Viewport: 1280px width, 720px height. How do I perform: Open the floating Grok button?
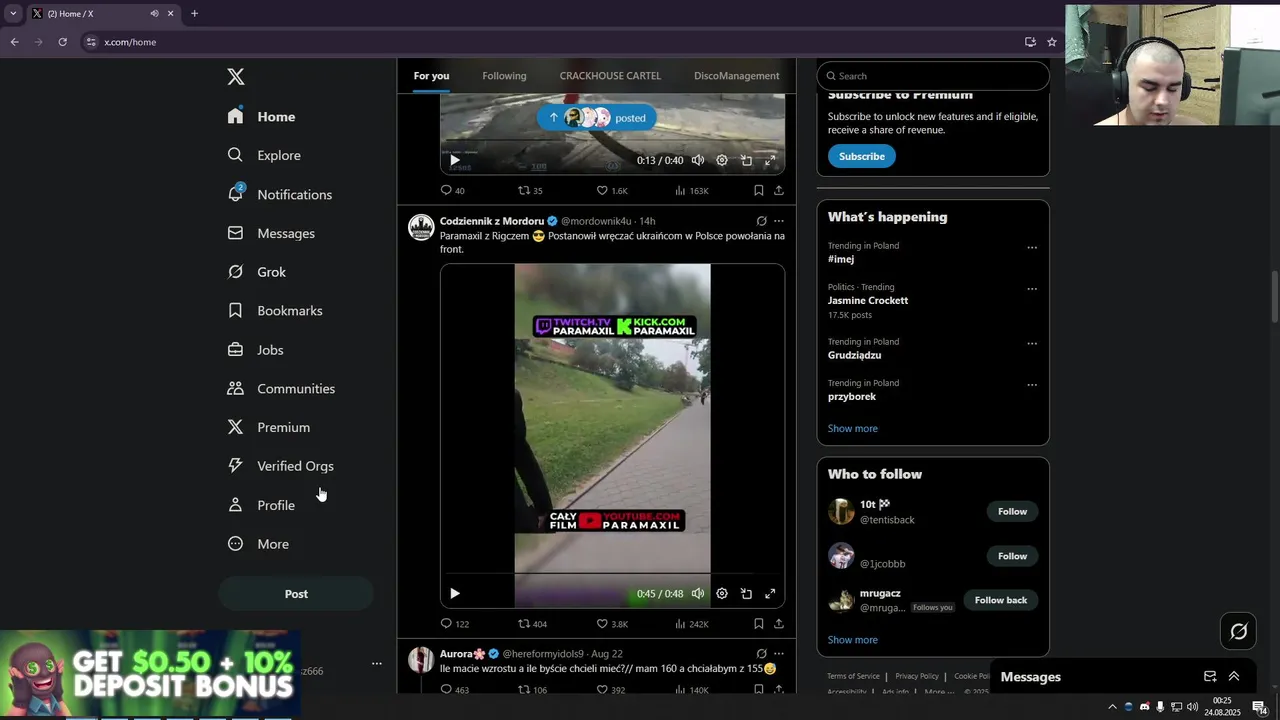[1239, 631]
